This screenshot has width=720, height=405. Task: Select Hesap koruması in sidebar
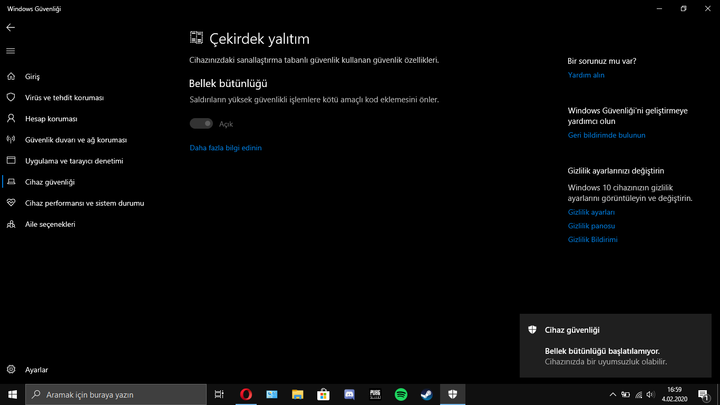(x=51, y=119)
